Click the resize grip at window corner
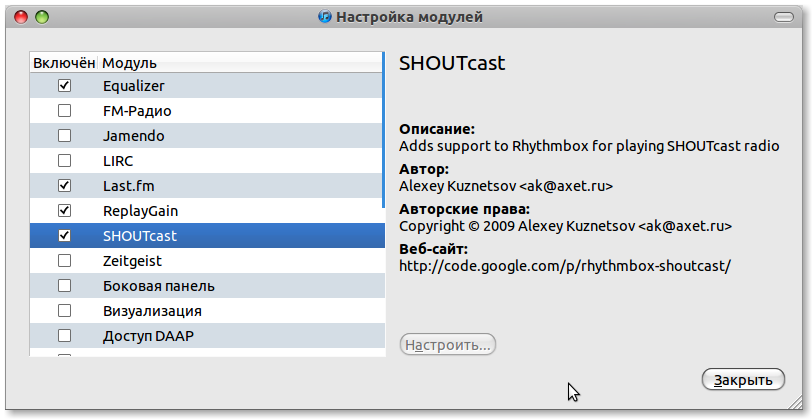This screenshot has height=419, width=812. [x=794, y=400]
